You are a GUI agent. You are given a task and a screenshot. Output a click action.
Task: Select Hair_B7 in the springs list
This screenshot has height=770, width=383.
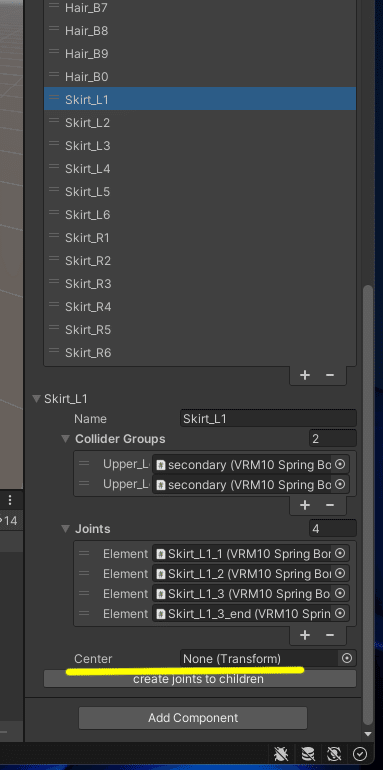tap(199, 7)
